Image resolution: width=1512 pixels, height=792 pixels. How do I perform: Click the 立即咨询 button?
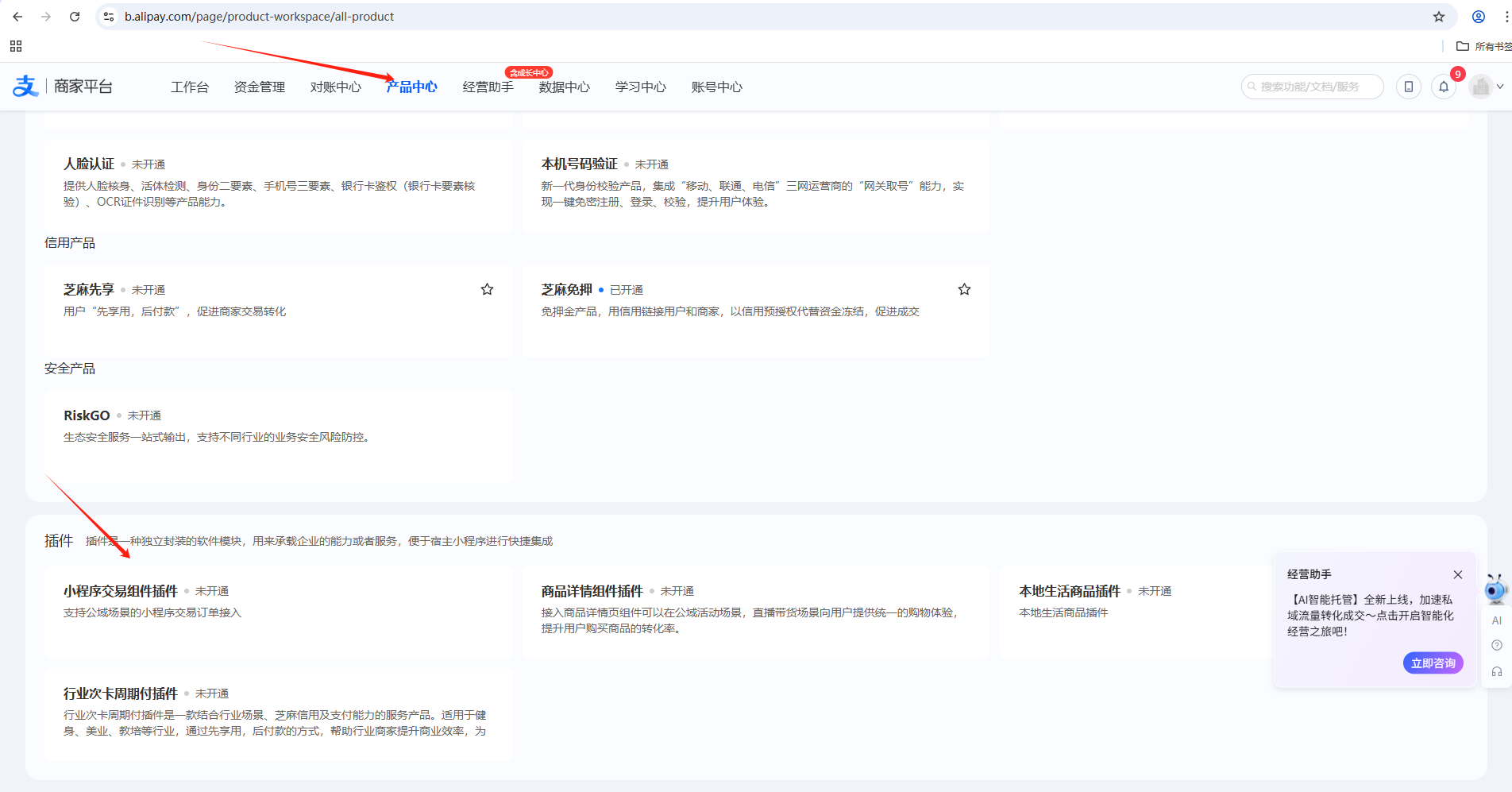click(x=1433, y=663)
